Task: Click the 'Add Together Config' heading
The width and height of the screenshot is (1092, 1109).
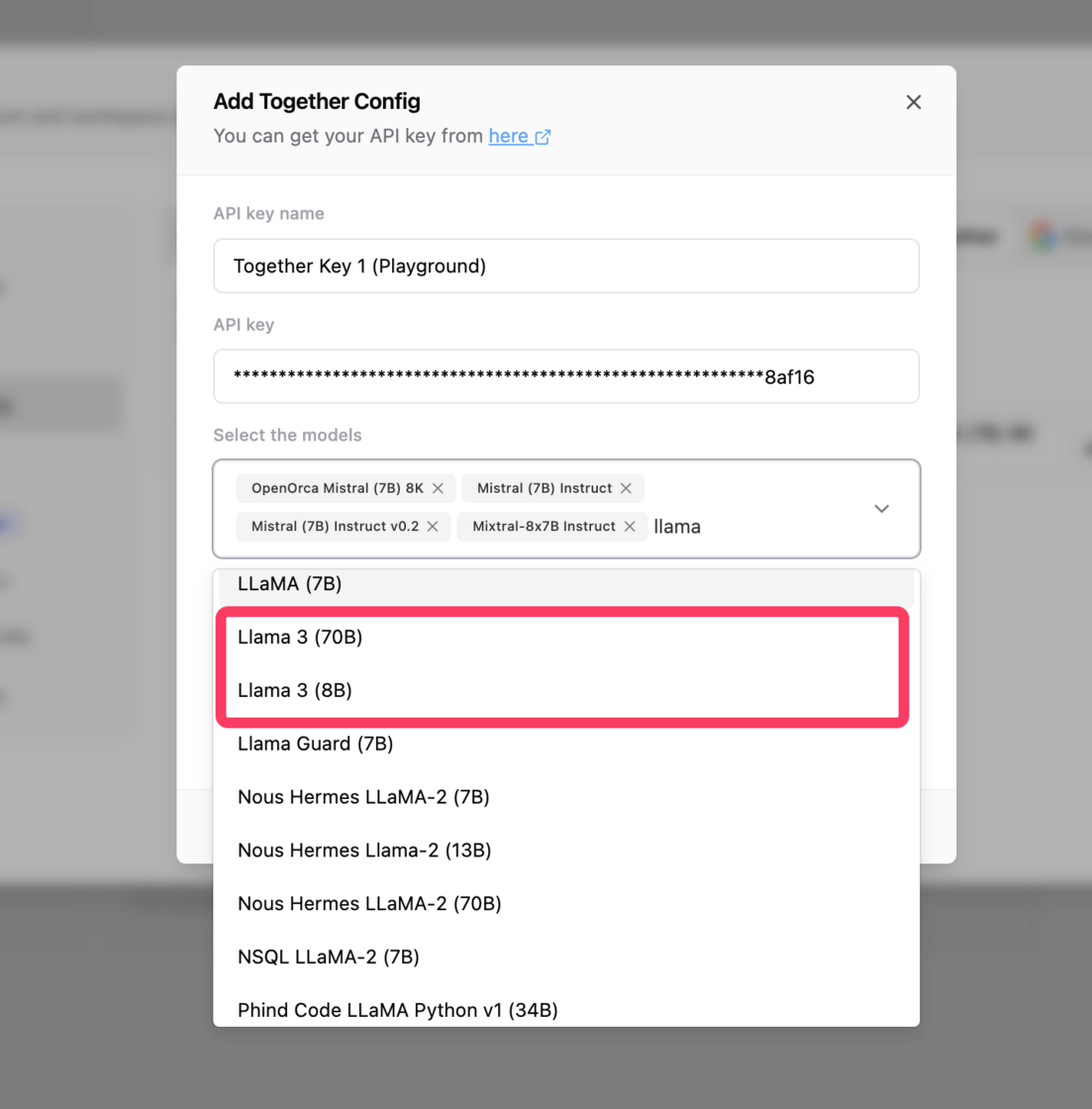Action: 317,102
